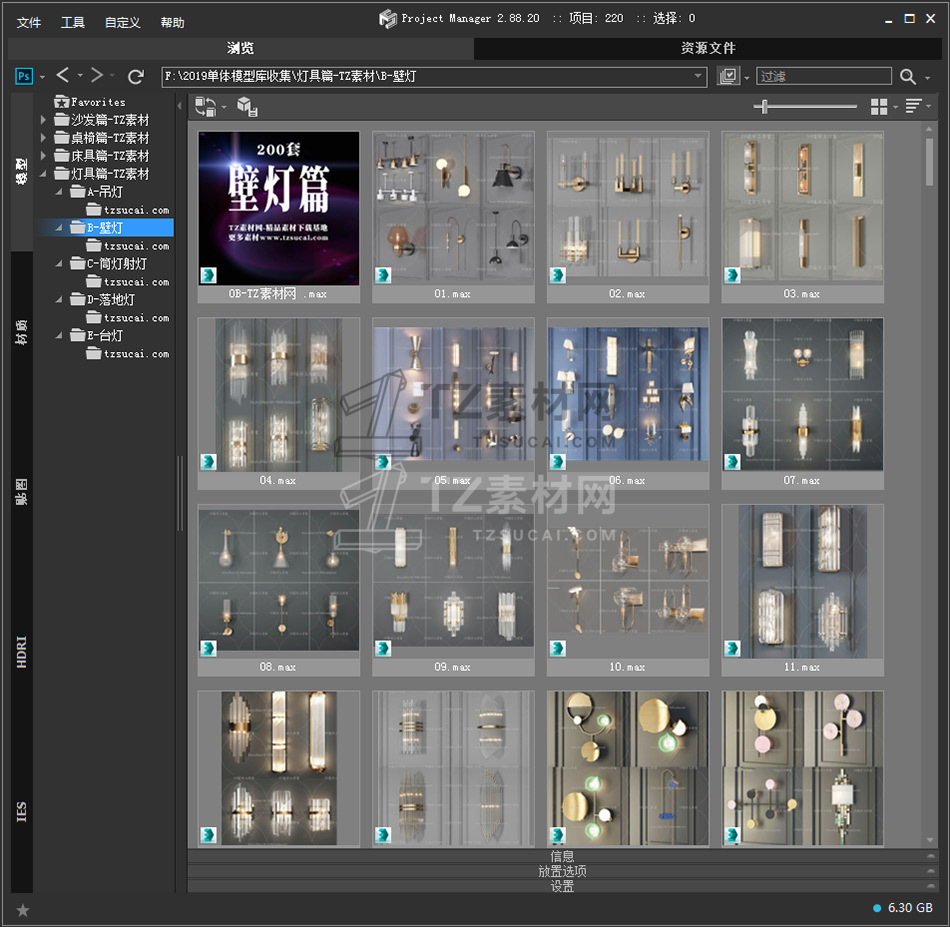Switch to the 资源文件 tab
Viewport: 950px width, 927px height.
click(x=708, y=48)
